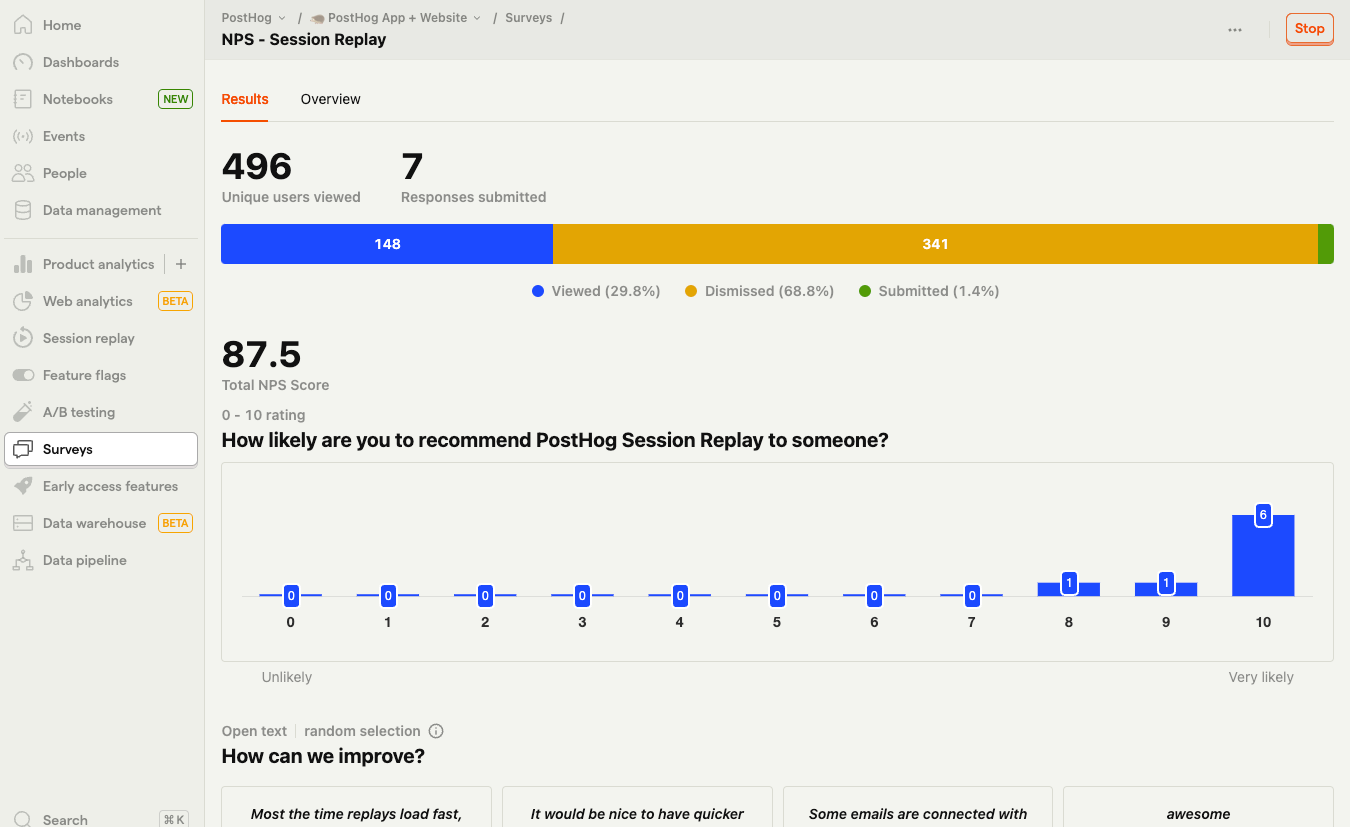
Task: Select the A/B testing menu label
Action: click(79, 412)
